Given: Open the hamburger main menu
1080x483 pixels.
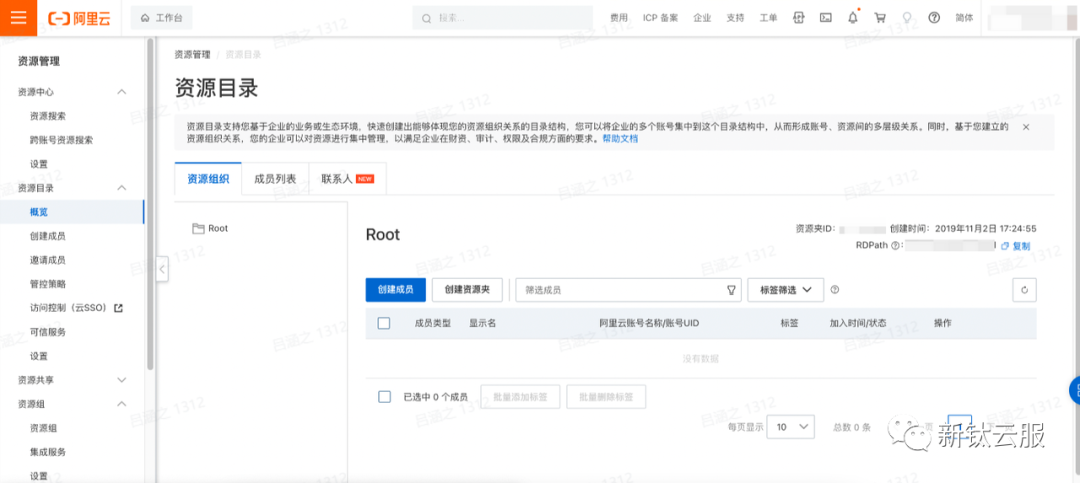Looking at the screenshot, I should tap(18, 18).
